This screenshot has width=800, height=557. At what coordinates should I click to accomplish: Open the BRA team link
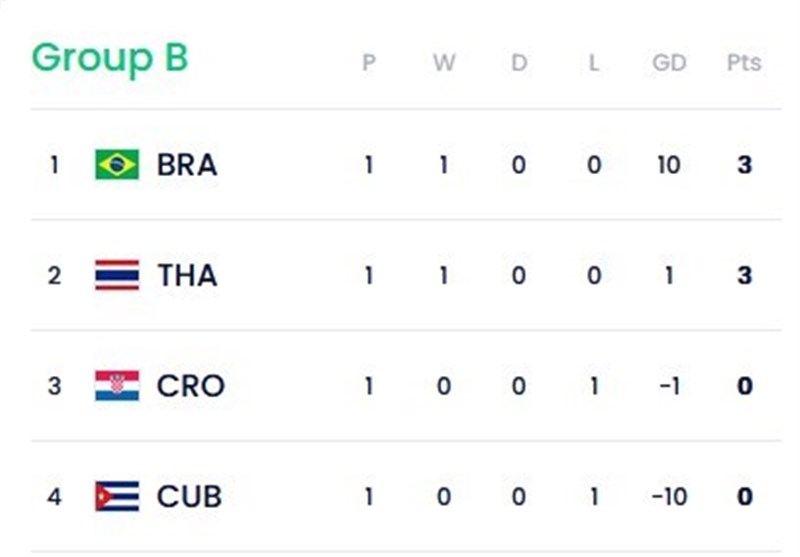pos(187,164)
